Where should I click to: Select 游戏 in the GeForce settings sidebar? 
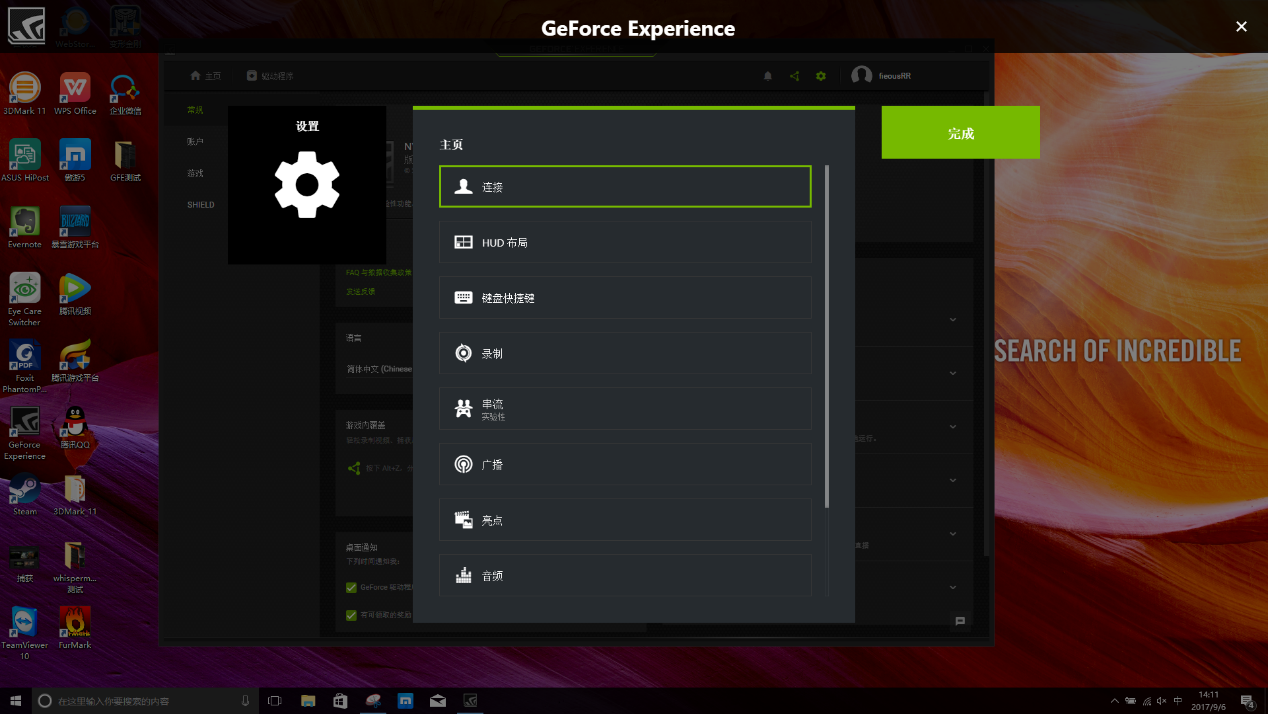point(195,173)
